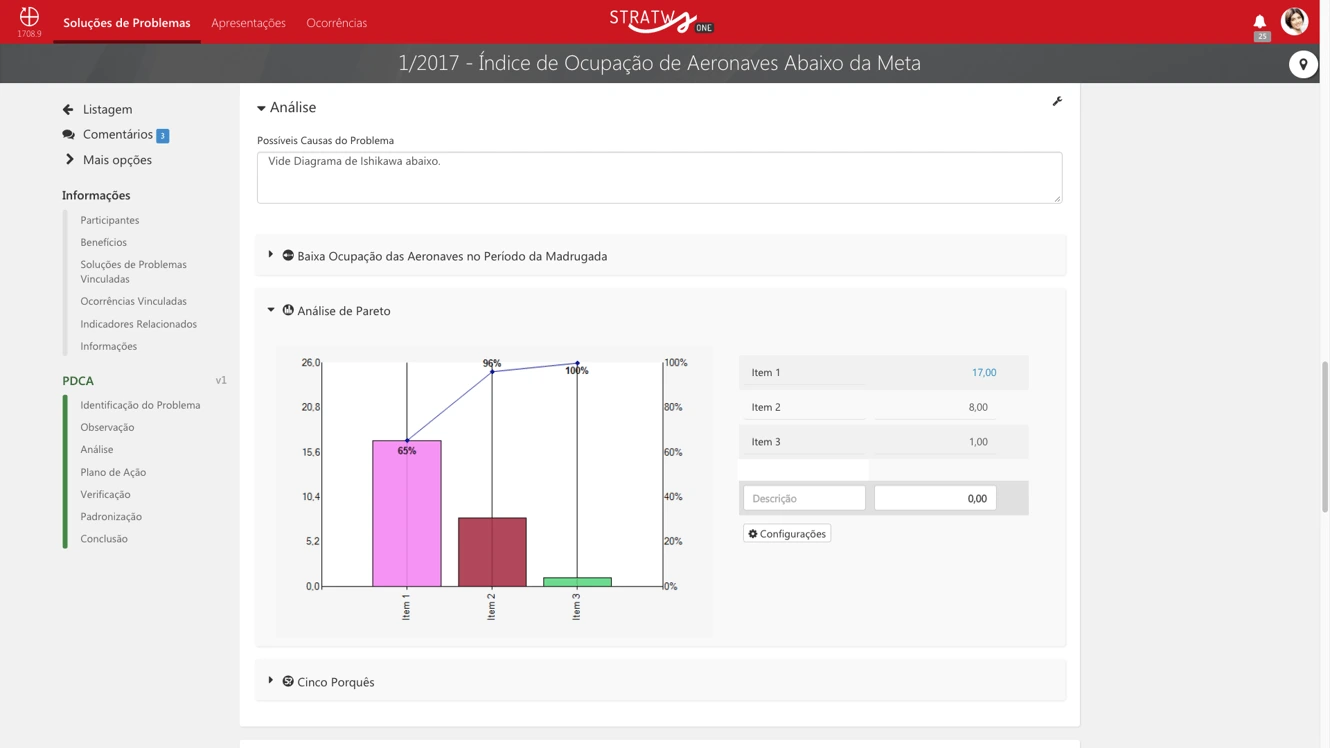
Task: Click the Stratws One logo
Action: [661, 21]
